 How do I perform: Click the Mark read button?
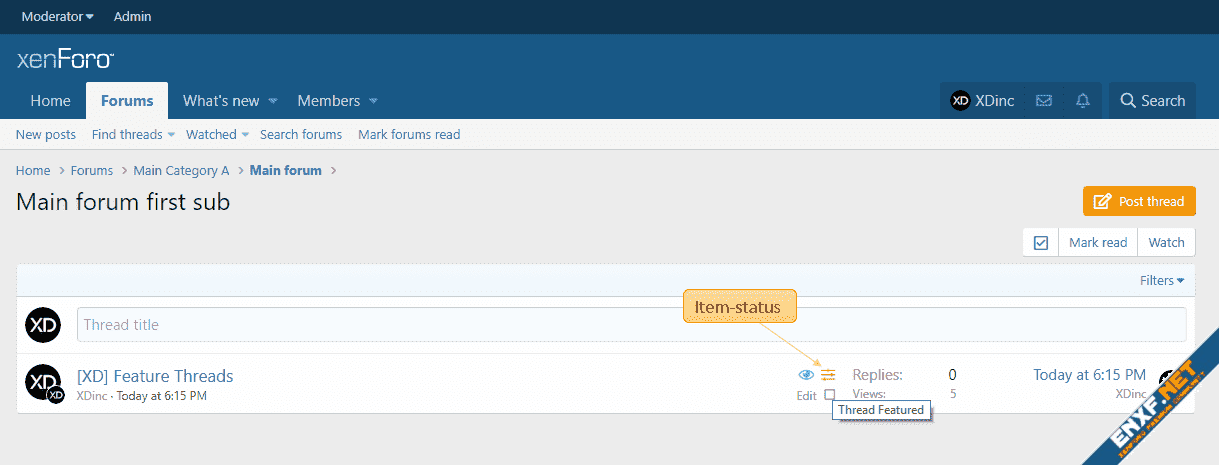(1097, 242)
